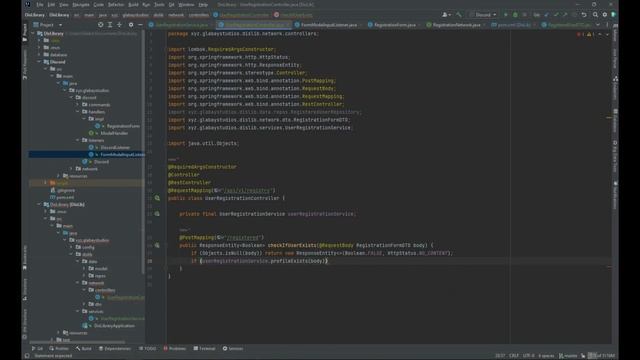Collapse the listeners package
Viewport: 640px width, 360px height.
[78, 140]
